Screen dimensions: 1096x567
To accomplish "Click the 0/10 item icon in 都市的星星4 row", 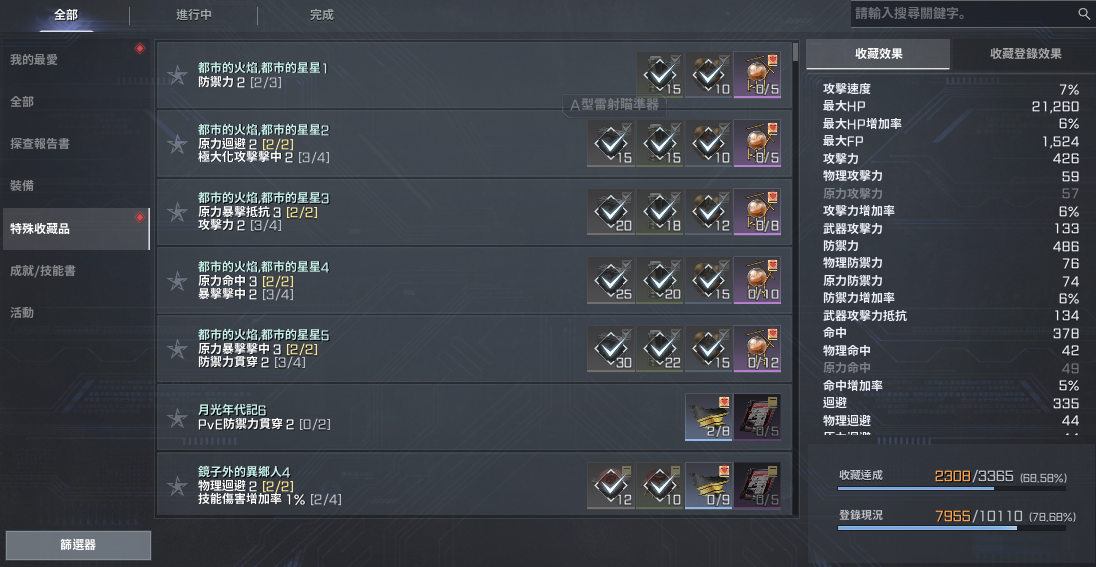I will tap(757, 280).
